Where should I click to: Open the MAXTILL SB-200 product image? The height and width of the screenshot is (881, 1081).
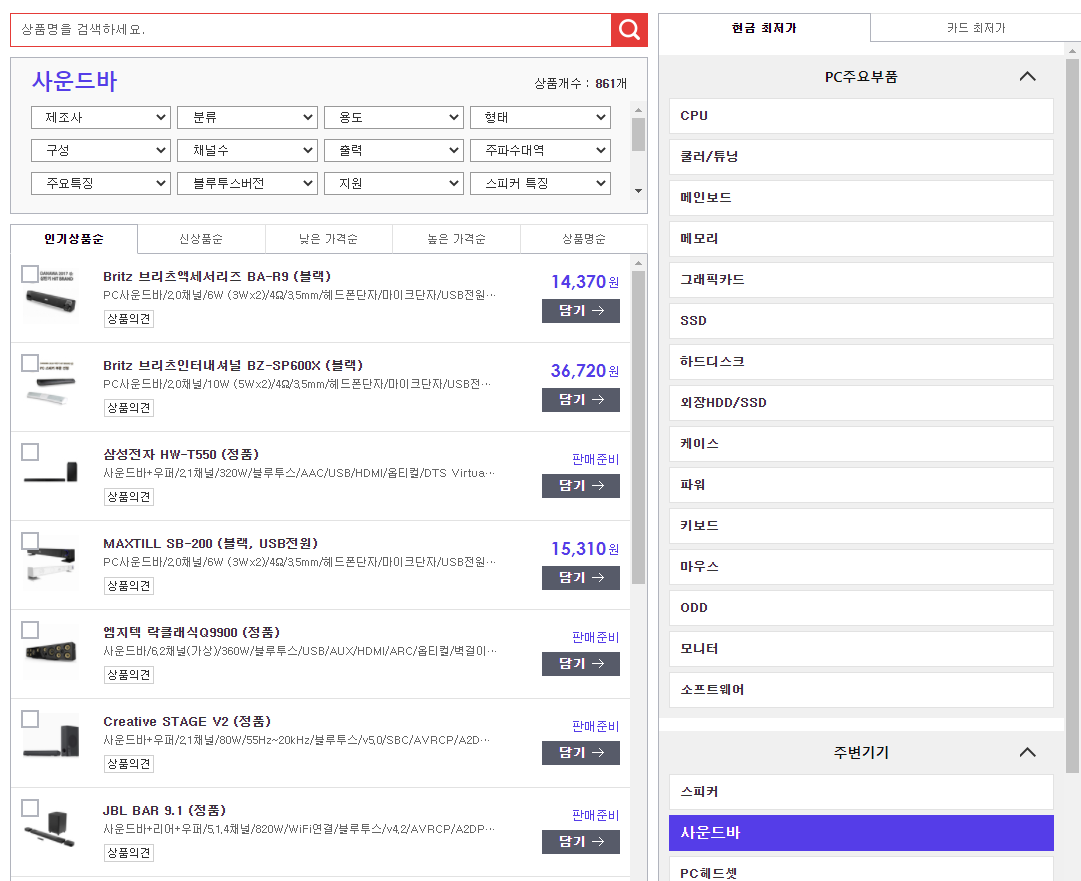click(50, 563)
